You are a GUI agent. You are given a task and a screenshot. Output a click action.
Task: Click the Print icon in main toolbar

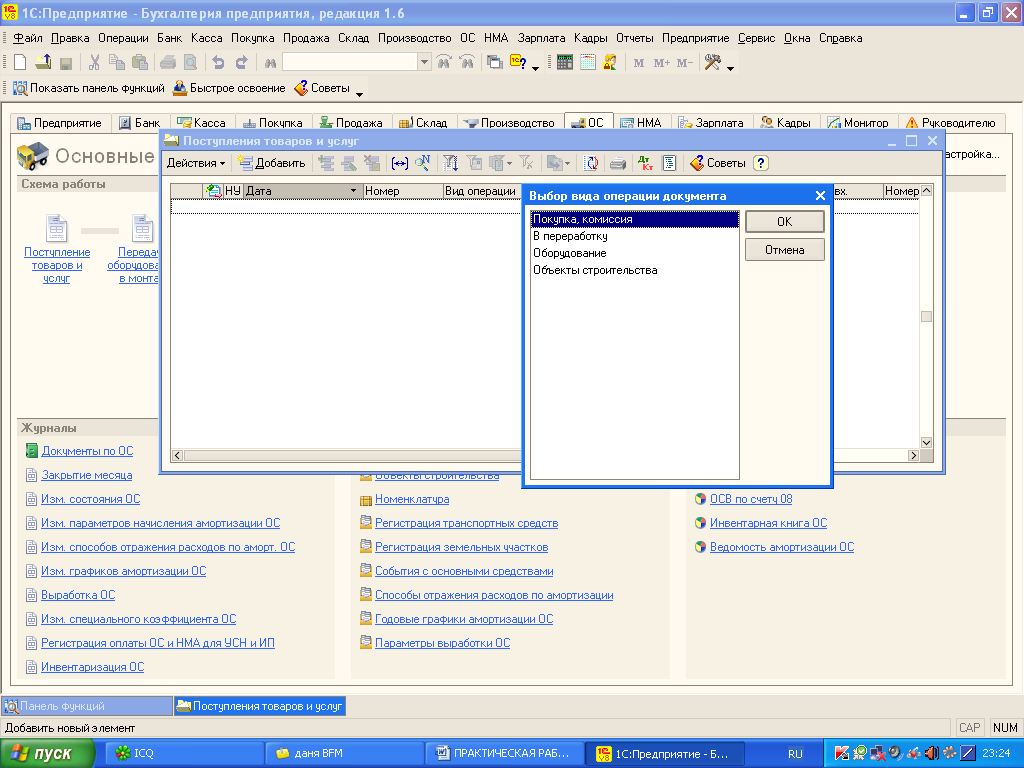(168, 63)
